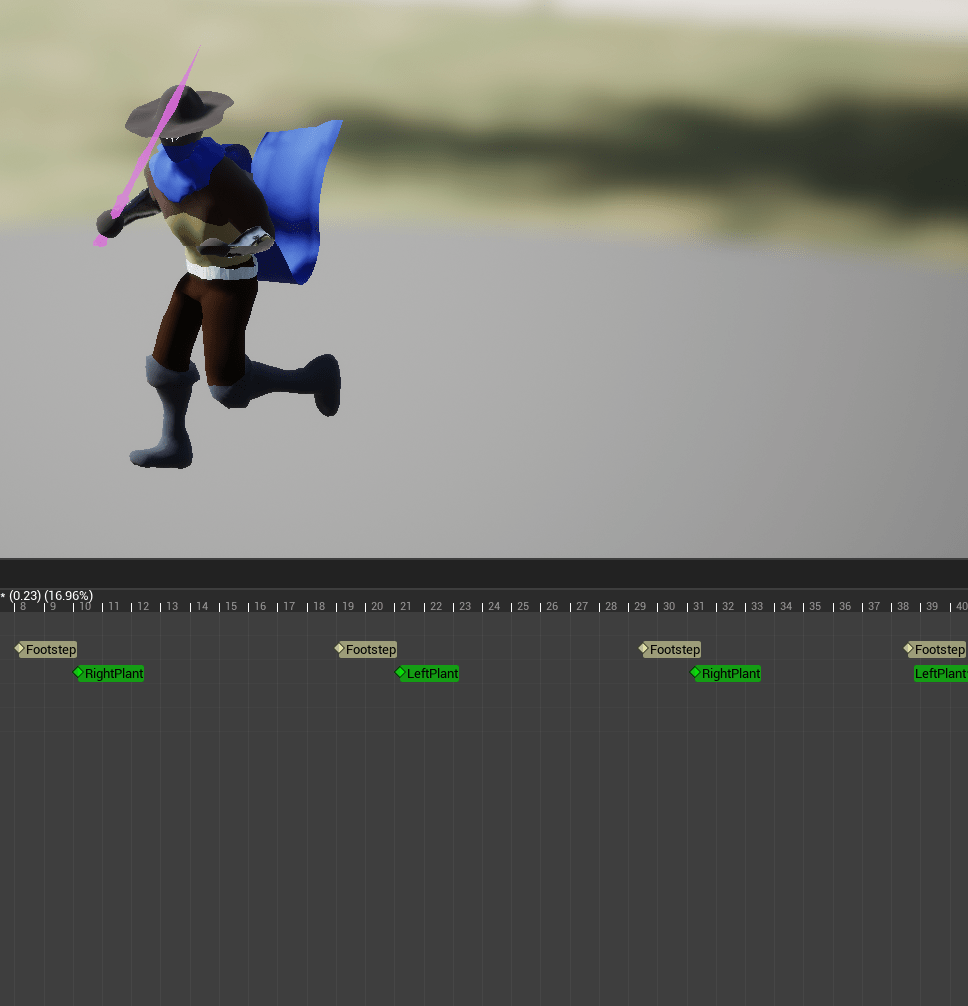
Task: Click the green diamond of RightPlant near frame 31
Action: coord(696,672)
